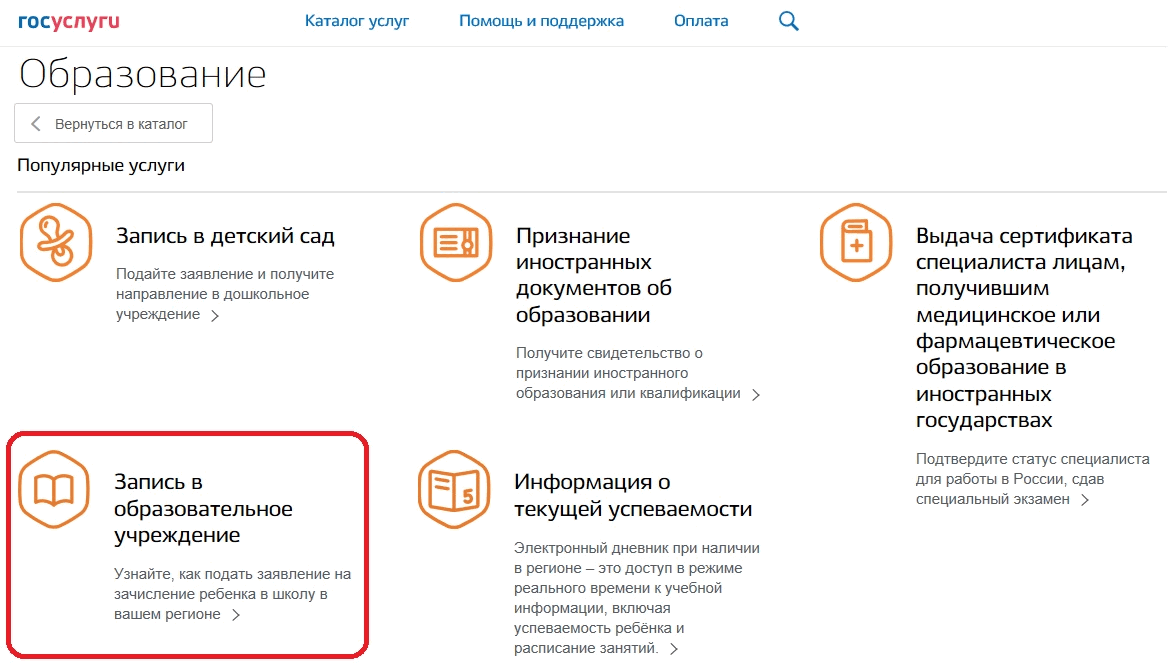Open Запись в образовательное учреждение service
The width and height of the screenshot is (1173, 672).
coord(203,509)
